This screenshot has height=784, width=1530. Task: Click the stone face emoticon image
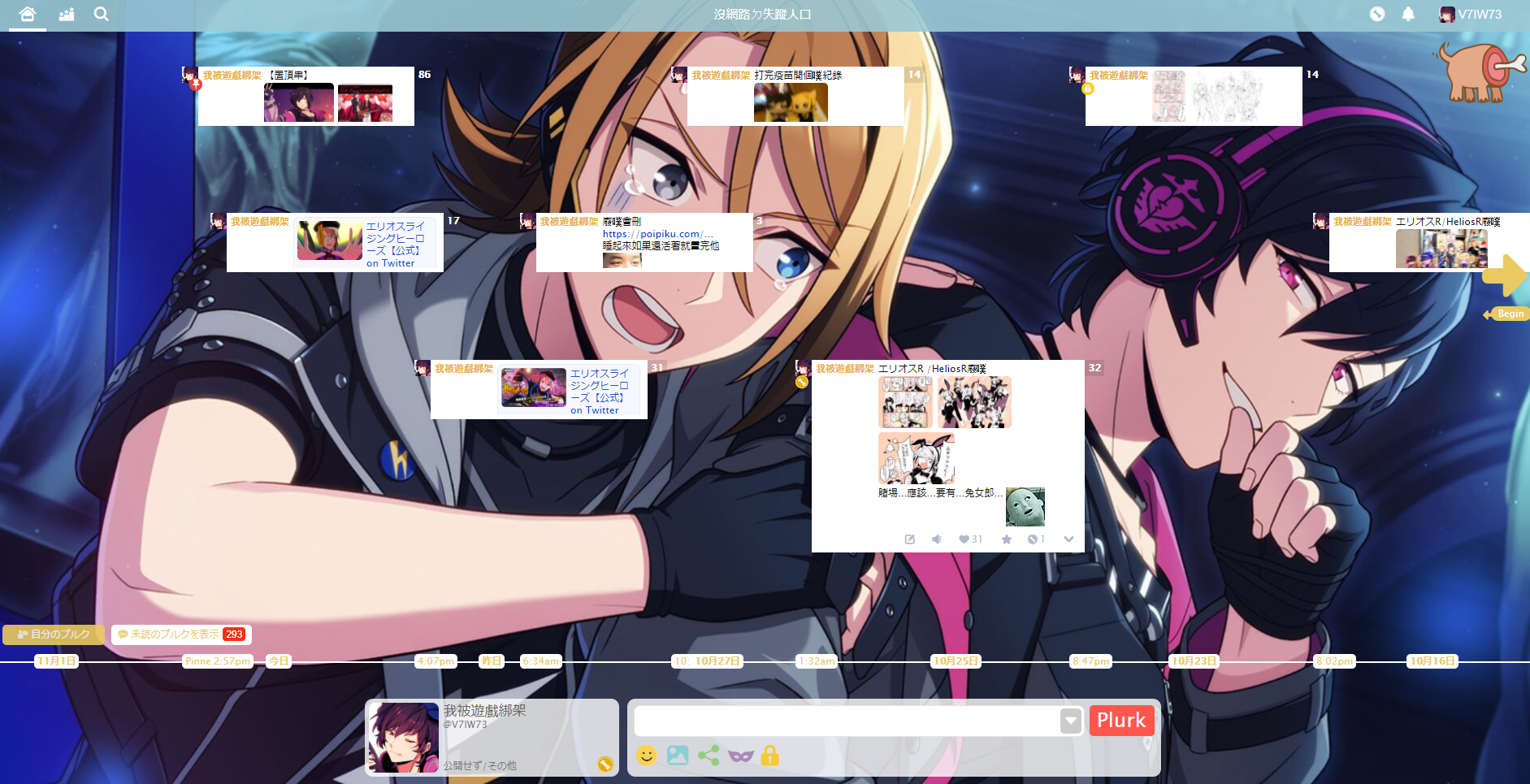click(x=1025, y=507)
